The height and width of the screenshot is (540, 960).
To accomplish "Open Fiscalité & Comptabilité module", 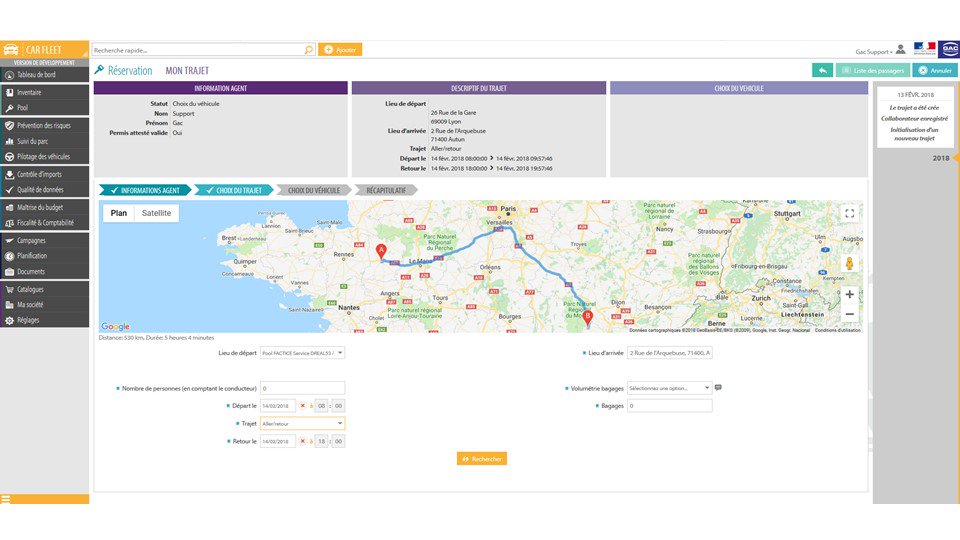I will (44, 223).
